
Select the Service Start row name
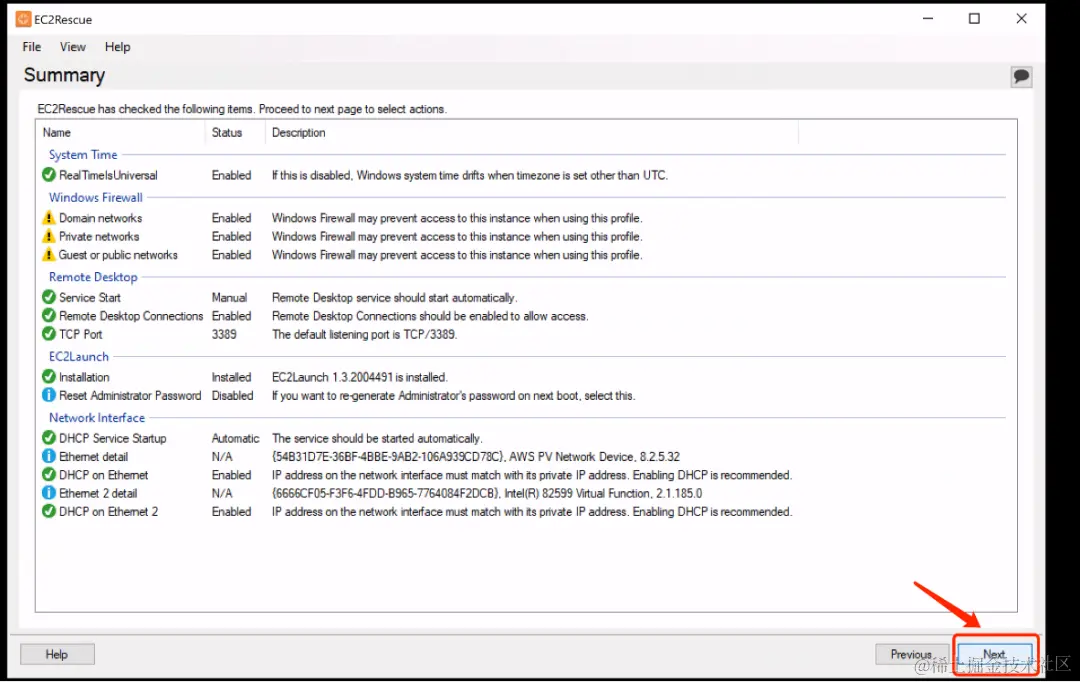90,298
